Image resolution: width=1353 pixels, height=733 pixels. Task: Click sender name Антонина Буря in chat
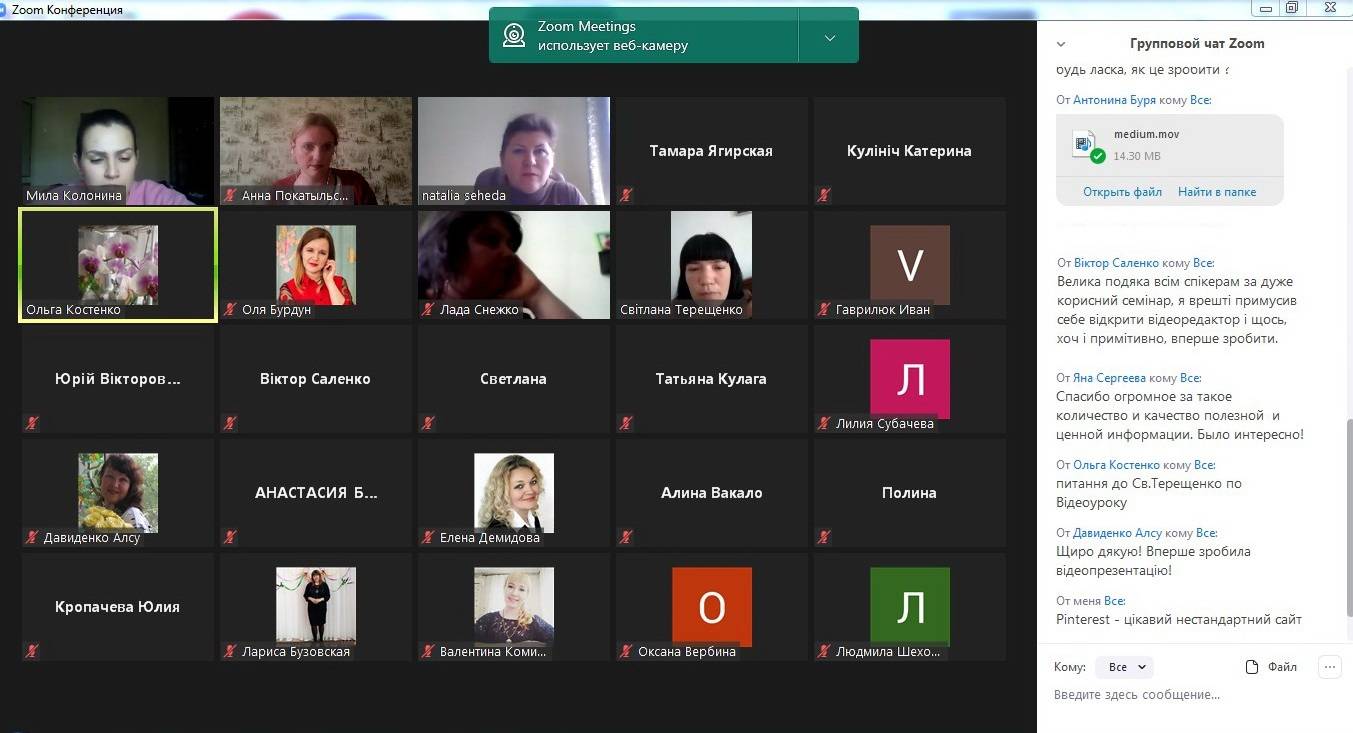[1114, 100]
